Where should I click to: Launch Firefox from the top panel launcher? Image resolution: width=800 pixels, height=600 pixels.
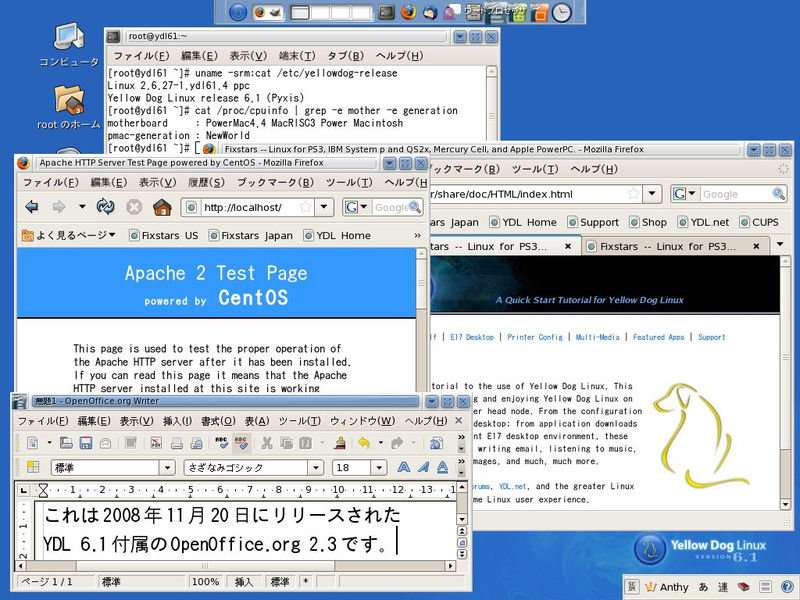[x=408, y=12]
